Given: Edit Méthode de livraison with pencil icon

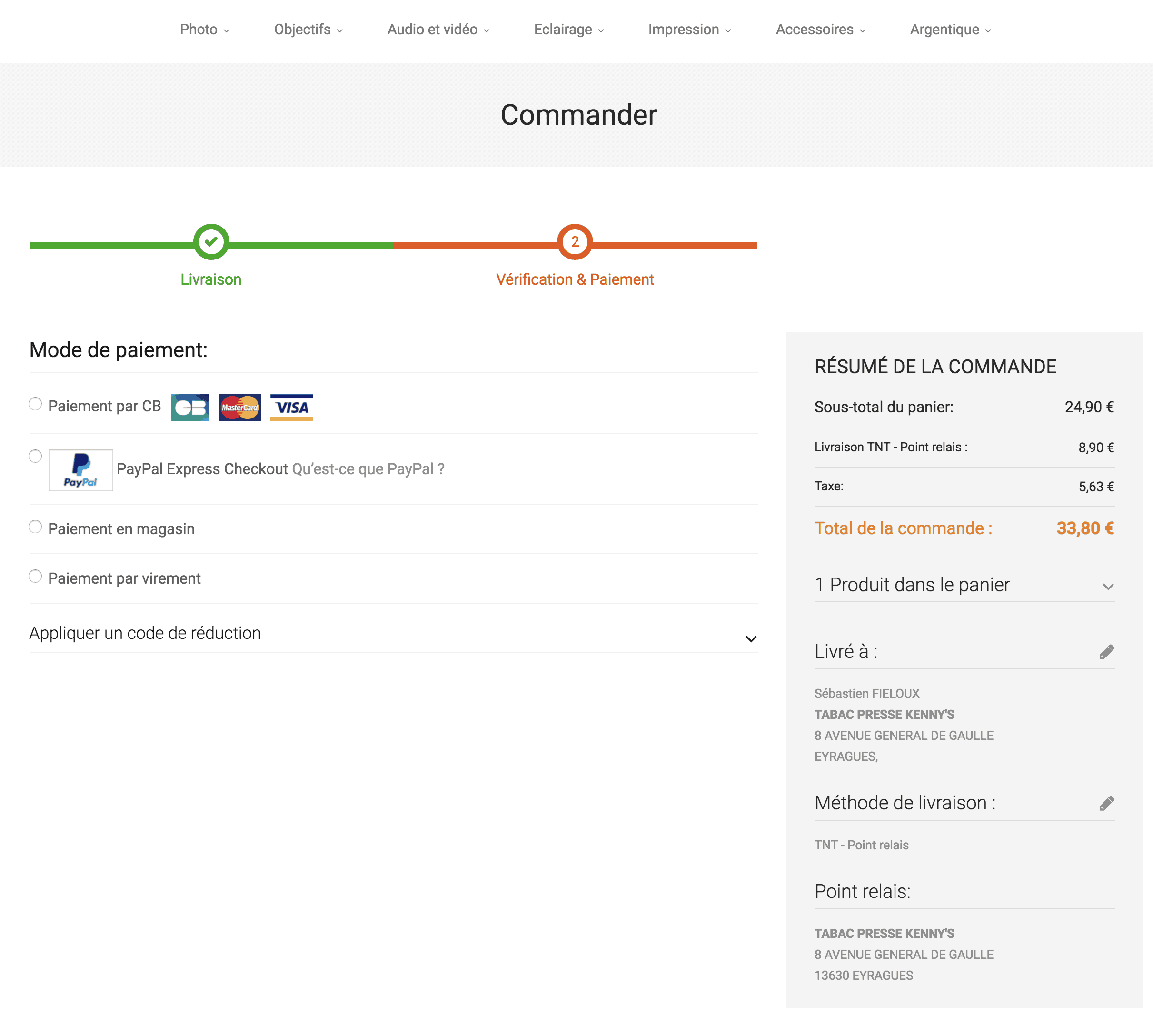Looking at the screenshot, I should pyautogui.click(x=1106, y=803).
